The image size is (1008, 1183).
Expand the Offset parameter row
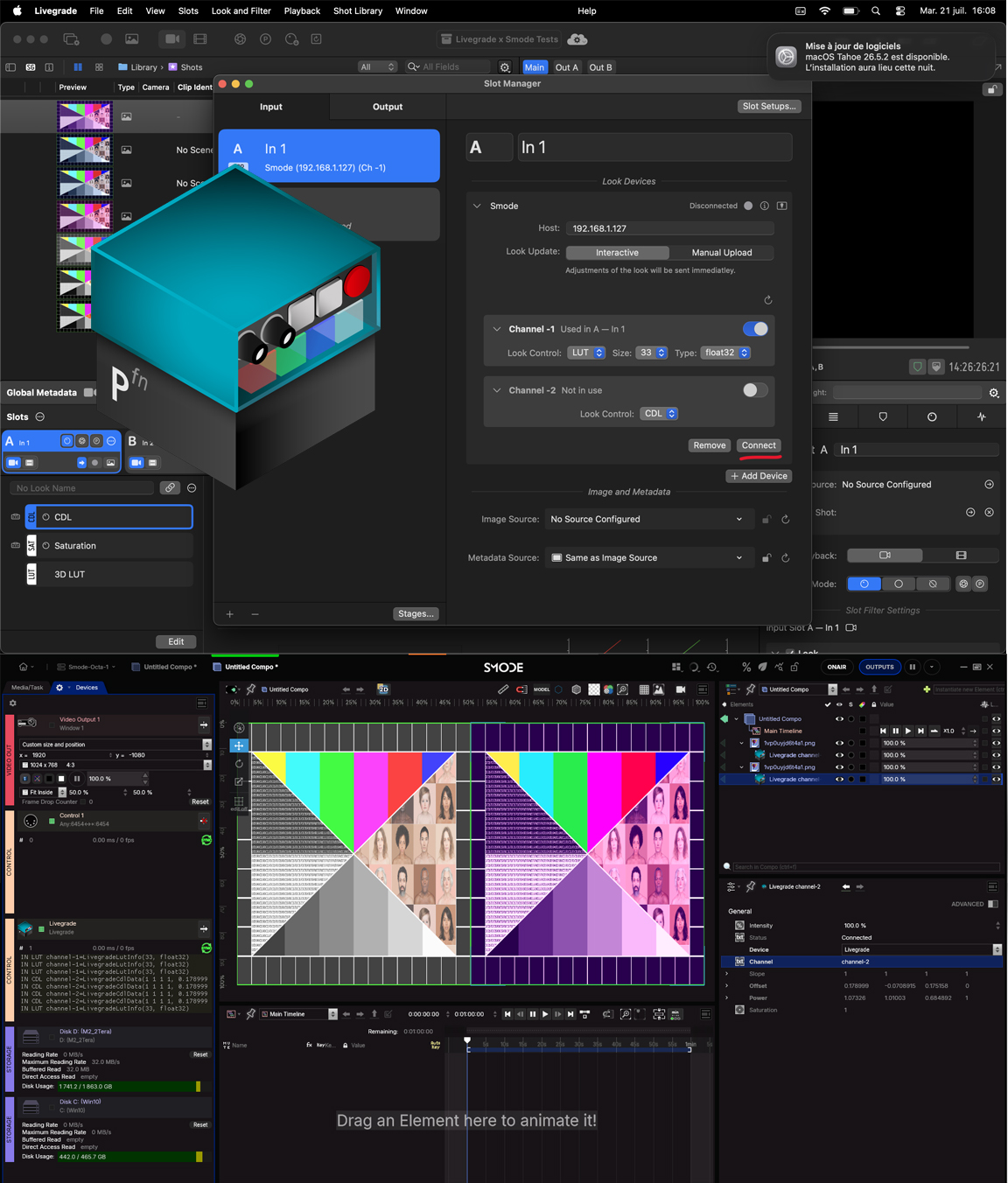727,986
